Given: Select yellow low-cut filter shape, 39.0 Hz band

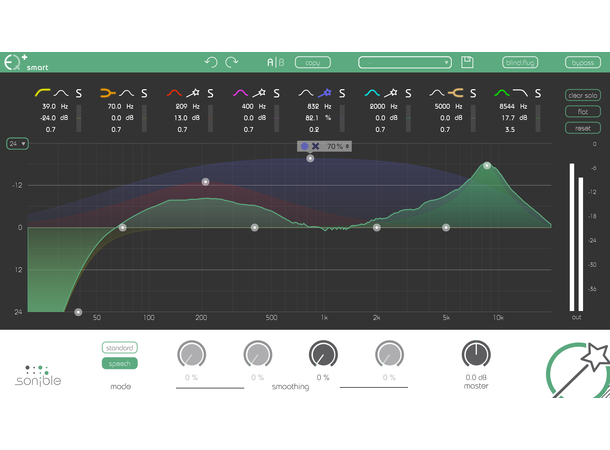Looking at the screenshot, I should [x=42, y=93].
